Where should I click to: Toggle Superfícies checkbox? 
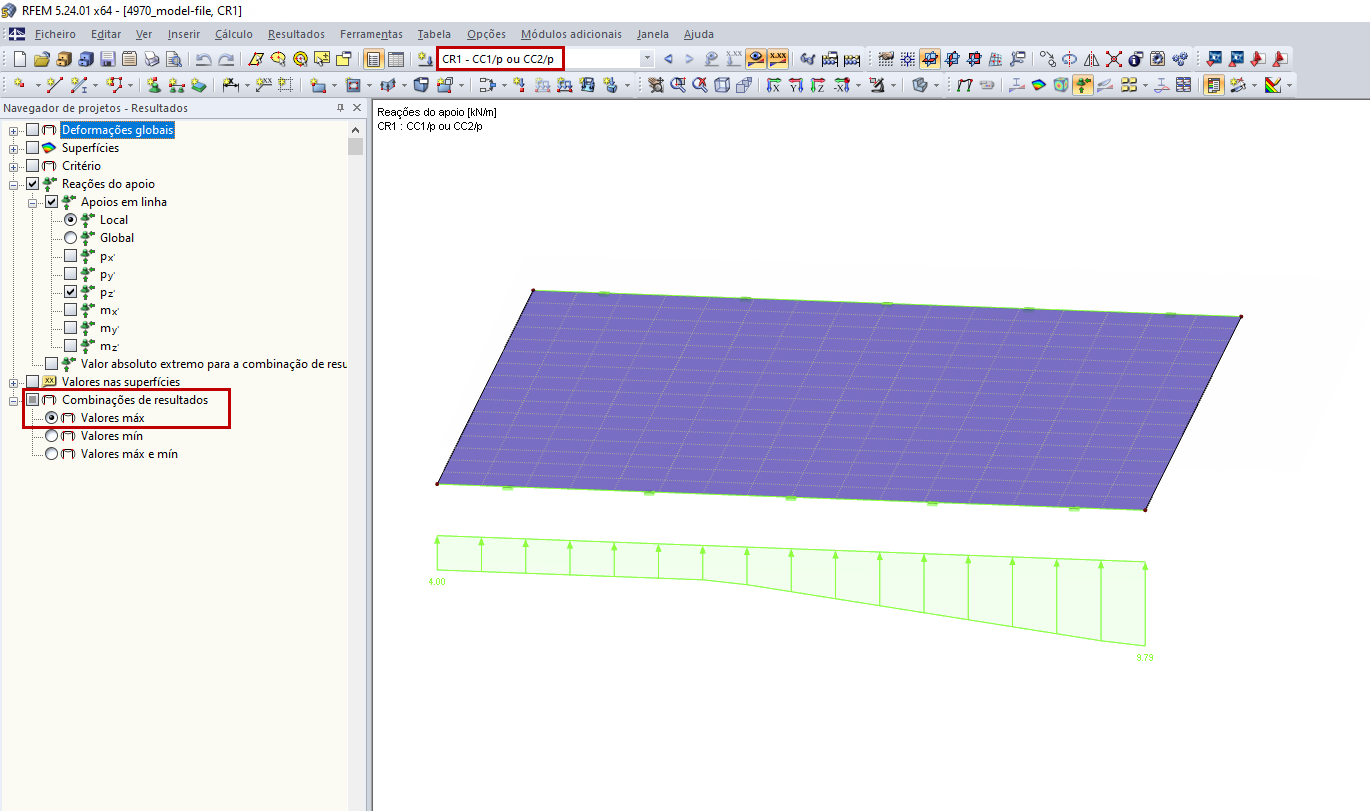tap(33, 148)
